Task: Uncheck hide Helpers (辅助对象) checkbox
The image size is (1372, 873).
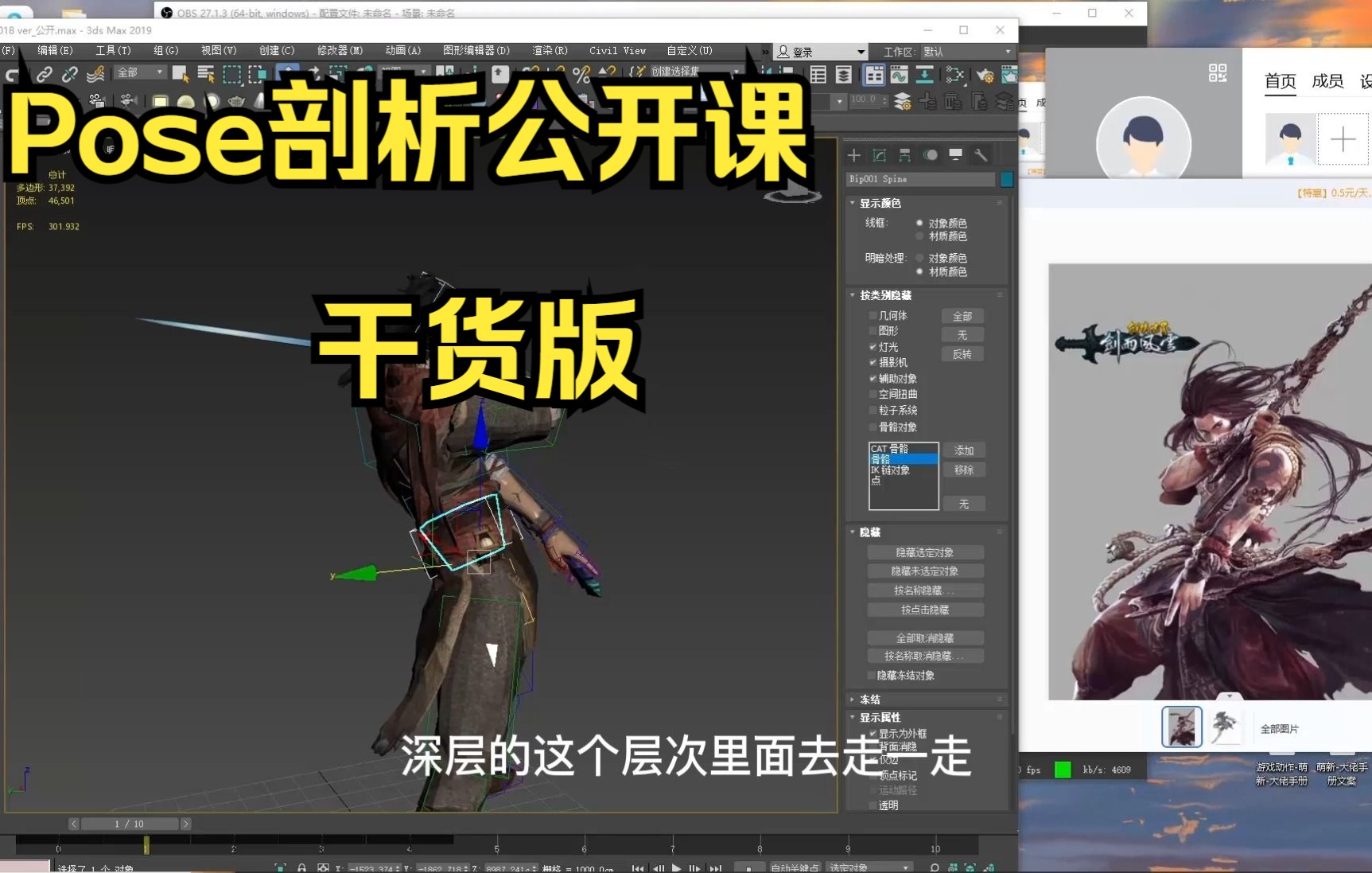Action: tap(873, 379)
